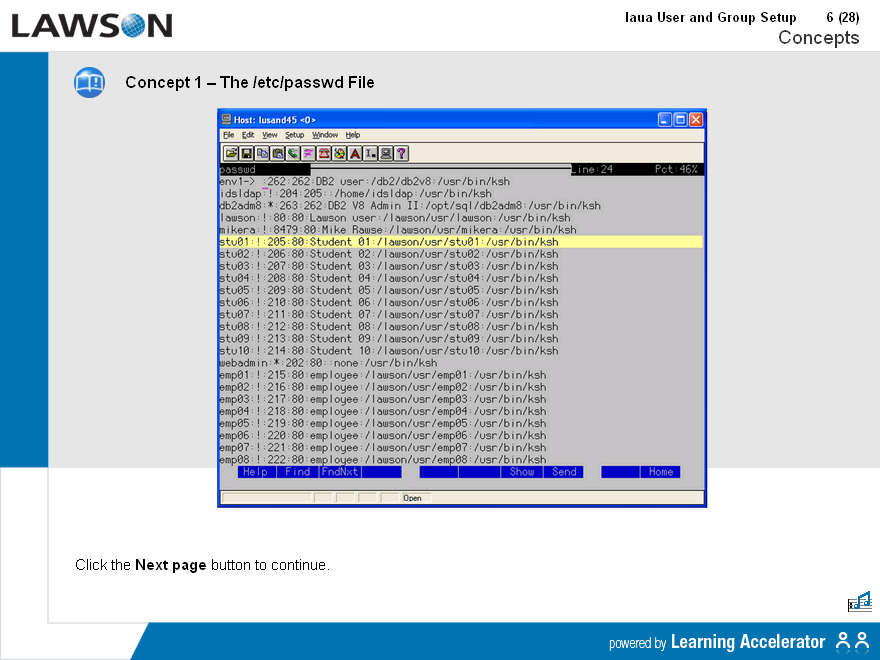Click the passwd file name label
The image size is (880, 660).
point(237,169)
